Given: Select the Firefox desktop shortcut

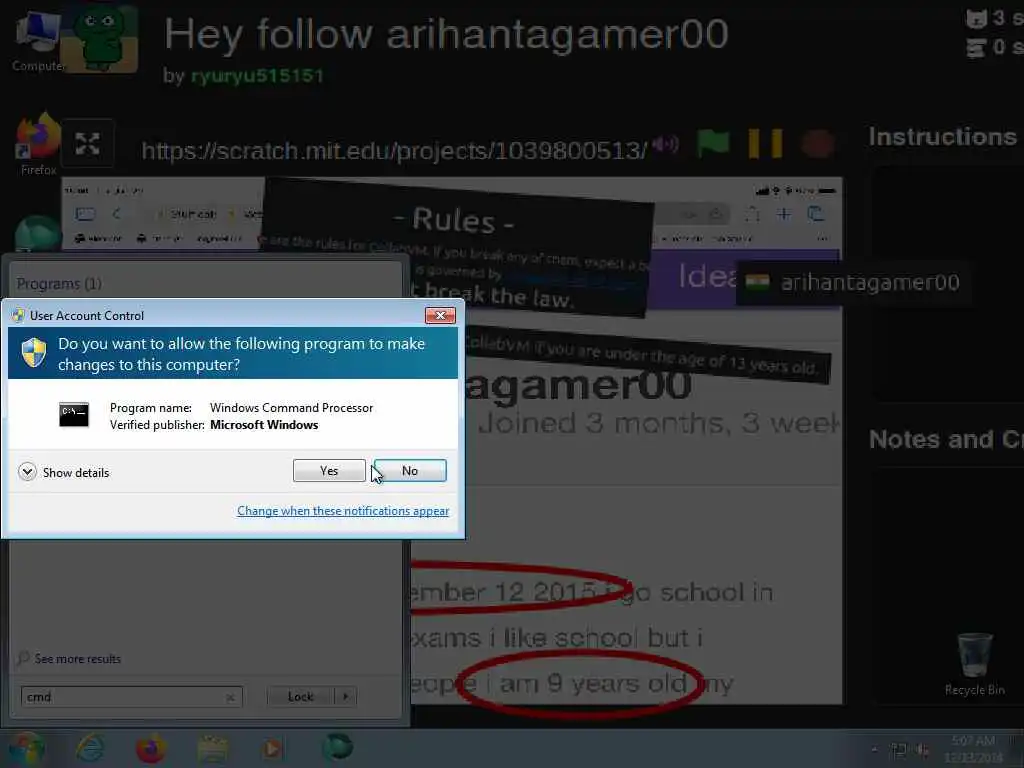Looking at the screenshot, I should (x=38, y=144).
